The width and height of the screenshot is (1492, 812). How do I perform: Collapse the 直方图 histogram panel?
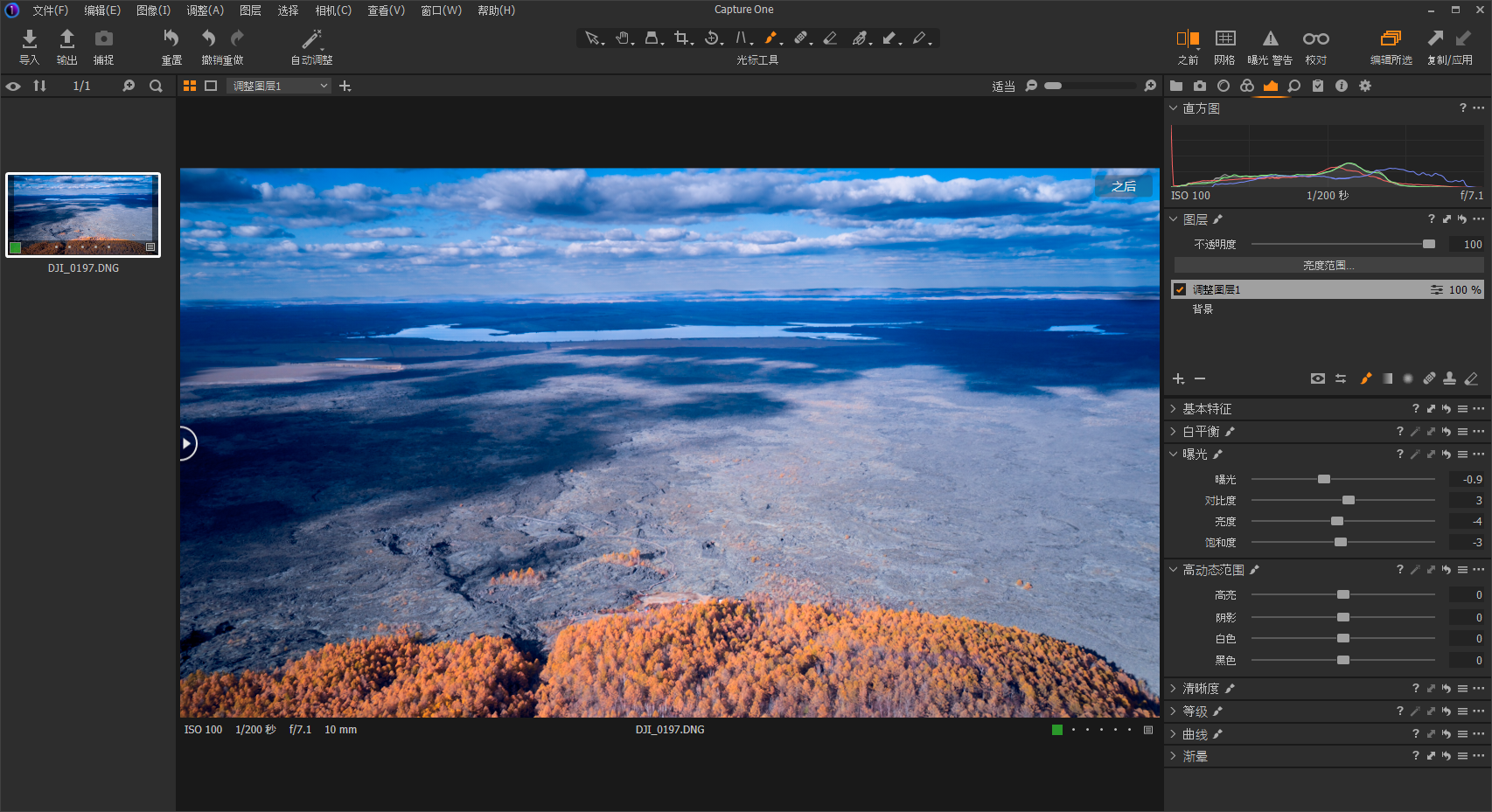pyautogui.click(x=1174, y=108)
